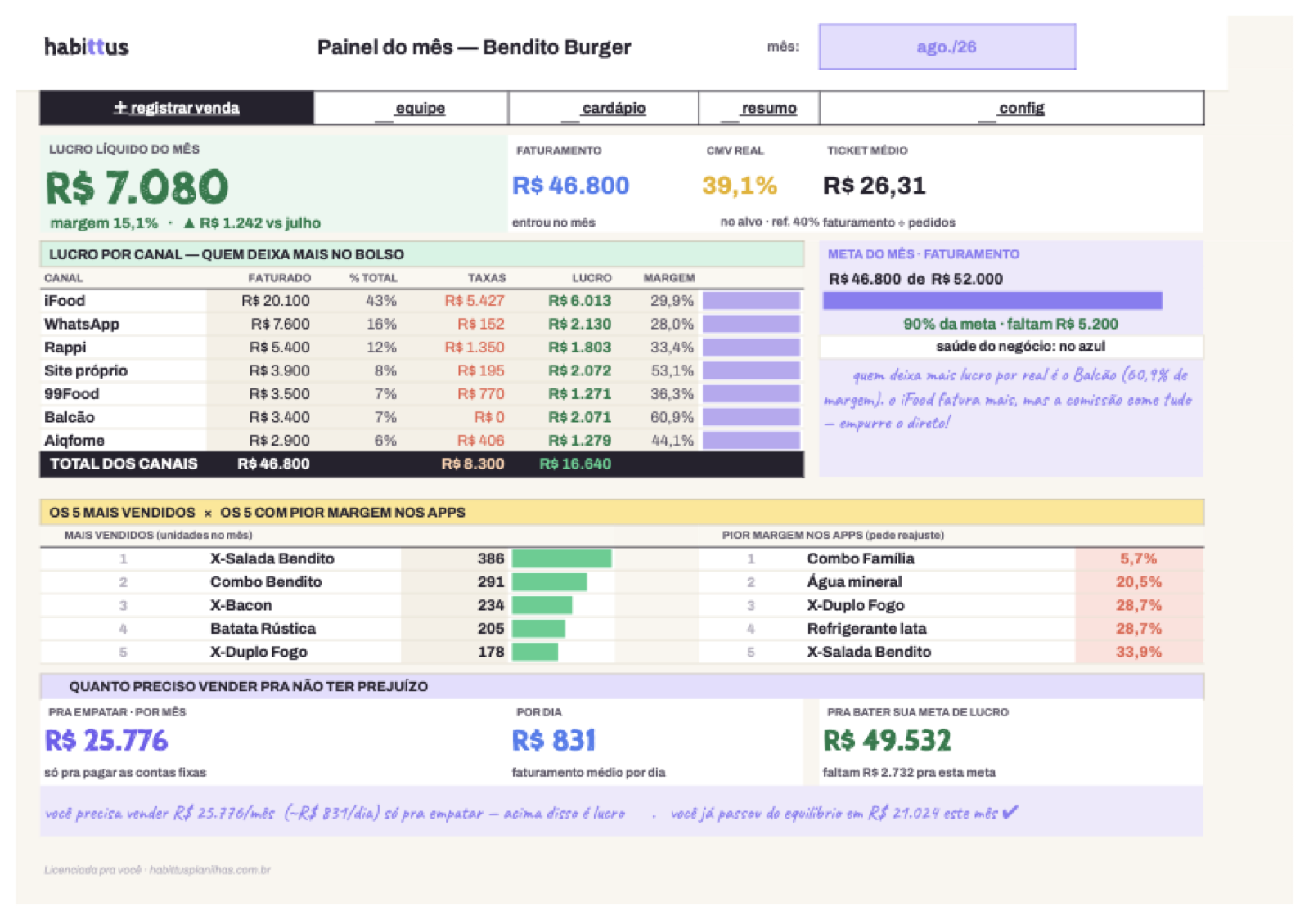Click Água mineral worst-margin row
Viewport: 1309px width, 924px height.
854,582
